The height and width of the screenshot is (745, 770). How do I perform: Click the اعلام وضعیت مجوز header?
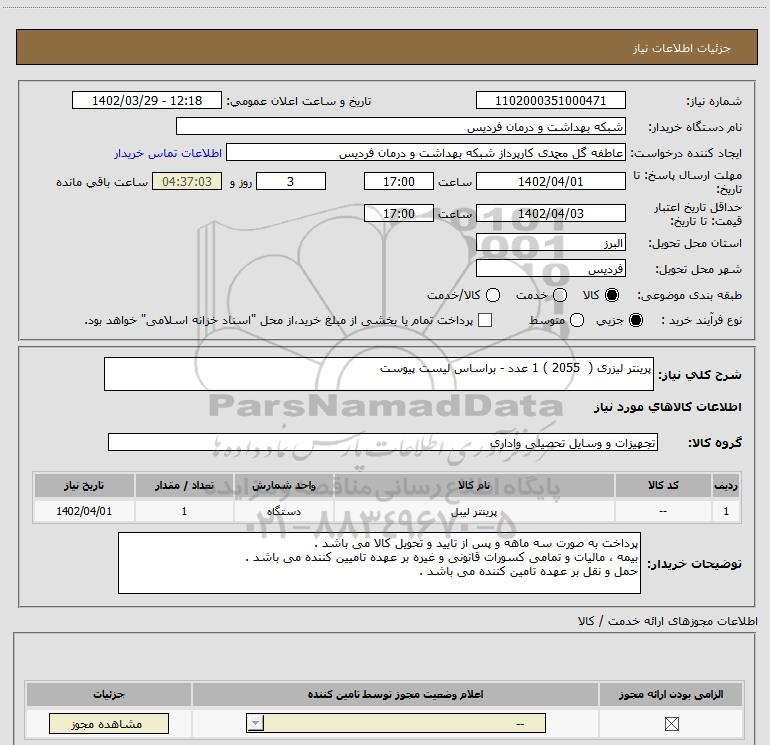[x=395, y=694]
